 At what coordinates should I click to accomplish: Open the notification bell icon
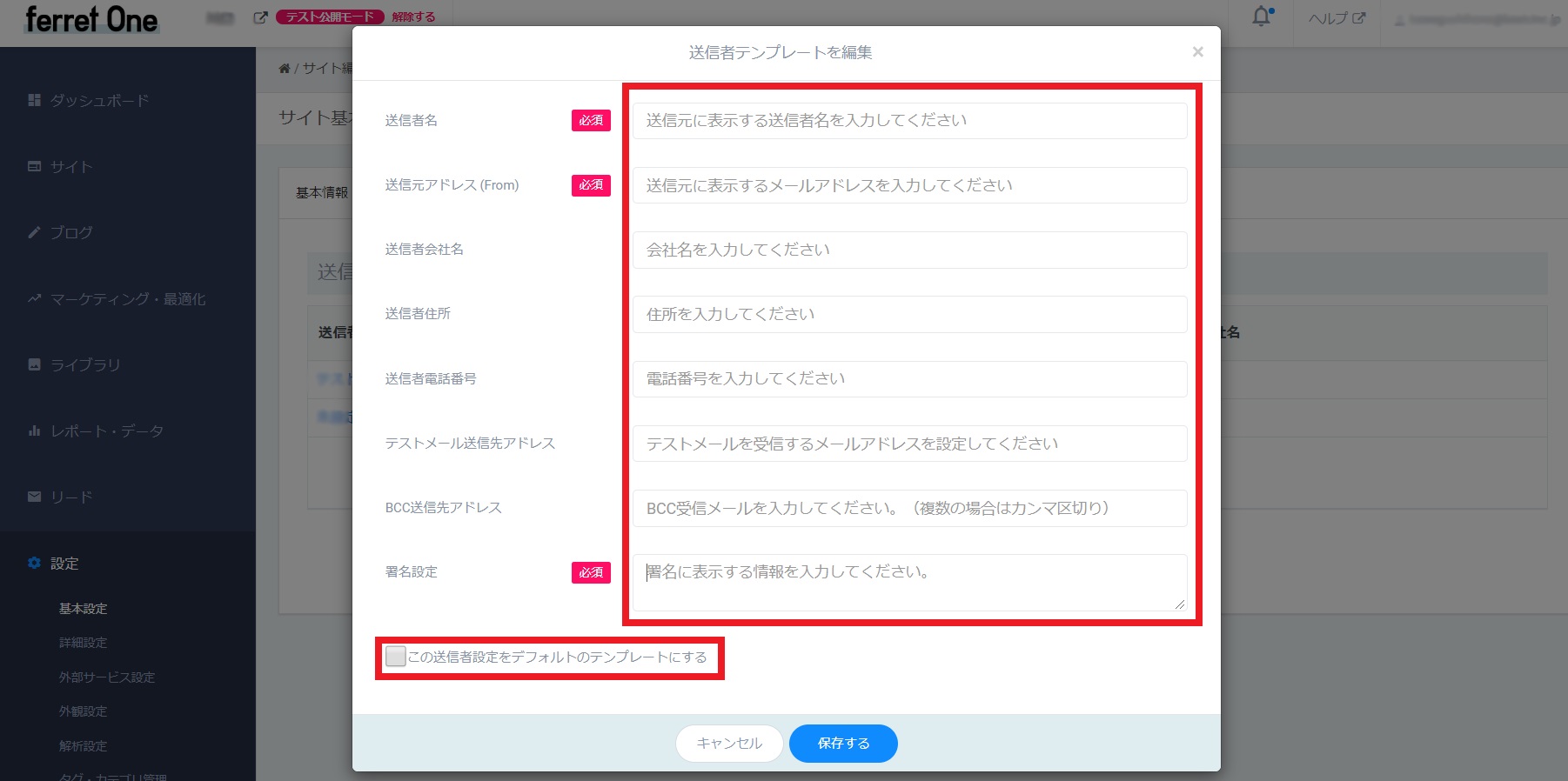[x=1262, y=17]
